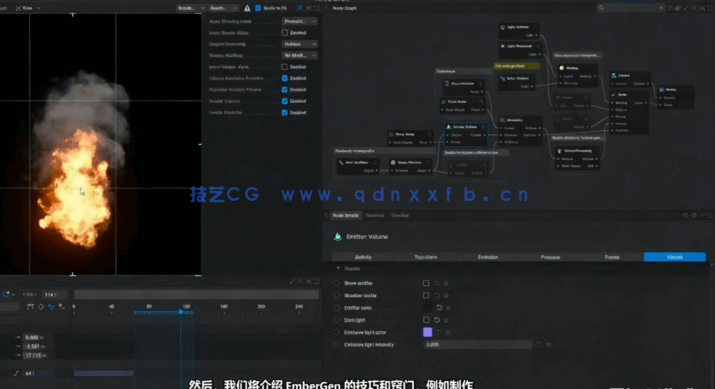Click the target icon in Node Details header
The width and height of the screenshot is (715, 389).
click(x=694, y=215)
